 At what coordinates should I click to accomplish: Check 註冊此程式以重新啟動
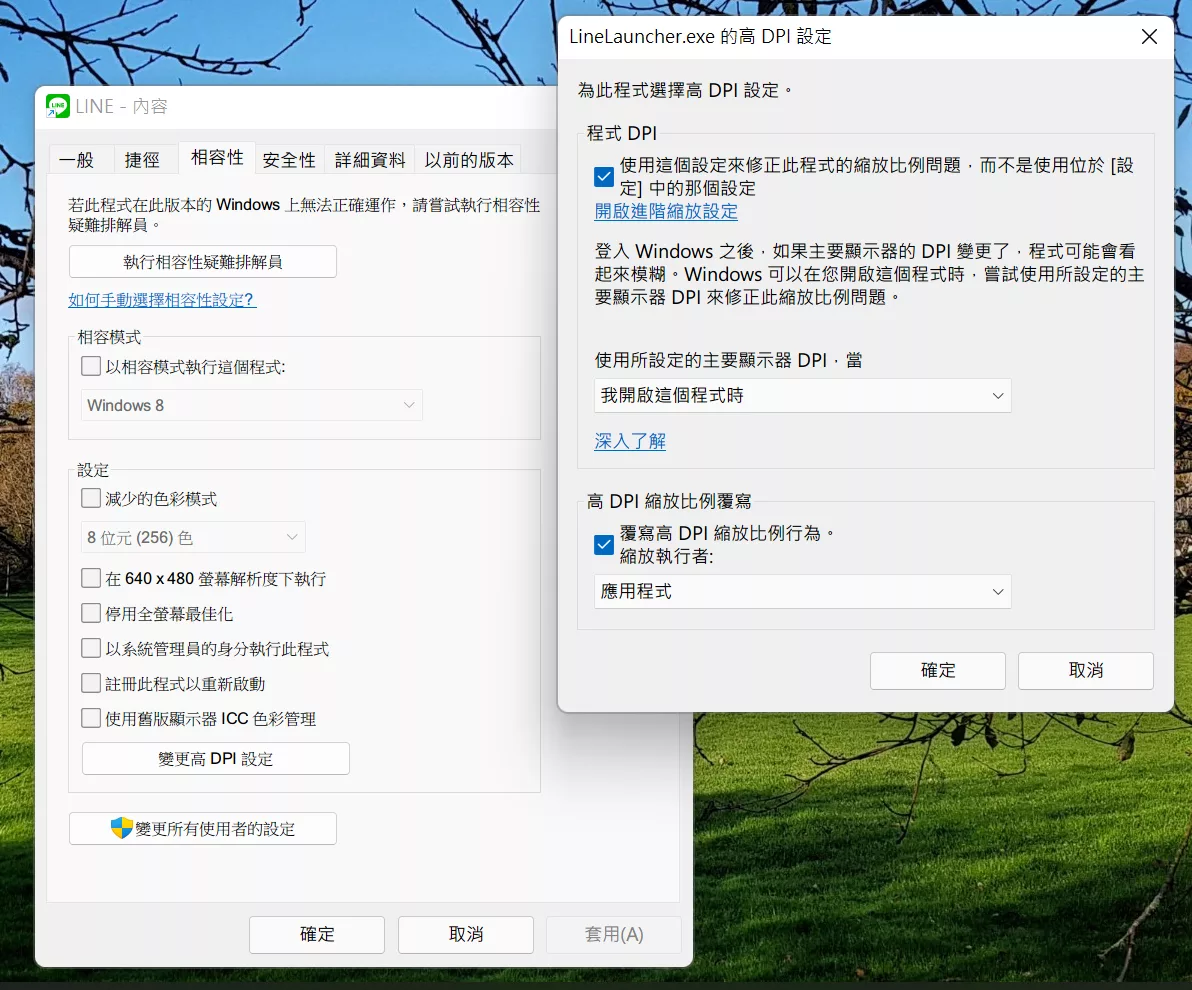click(91, 684)
